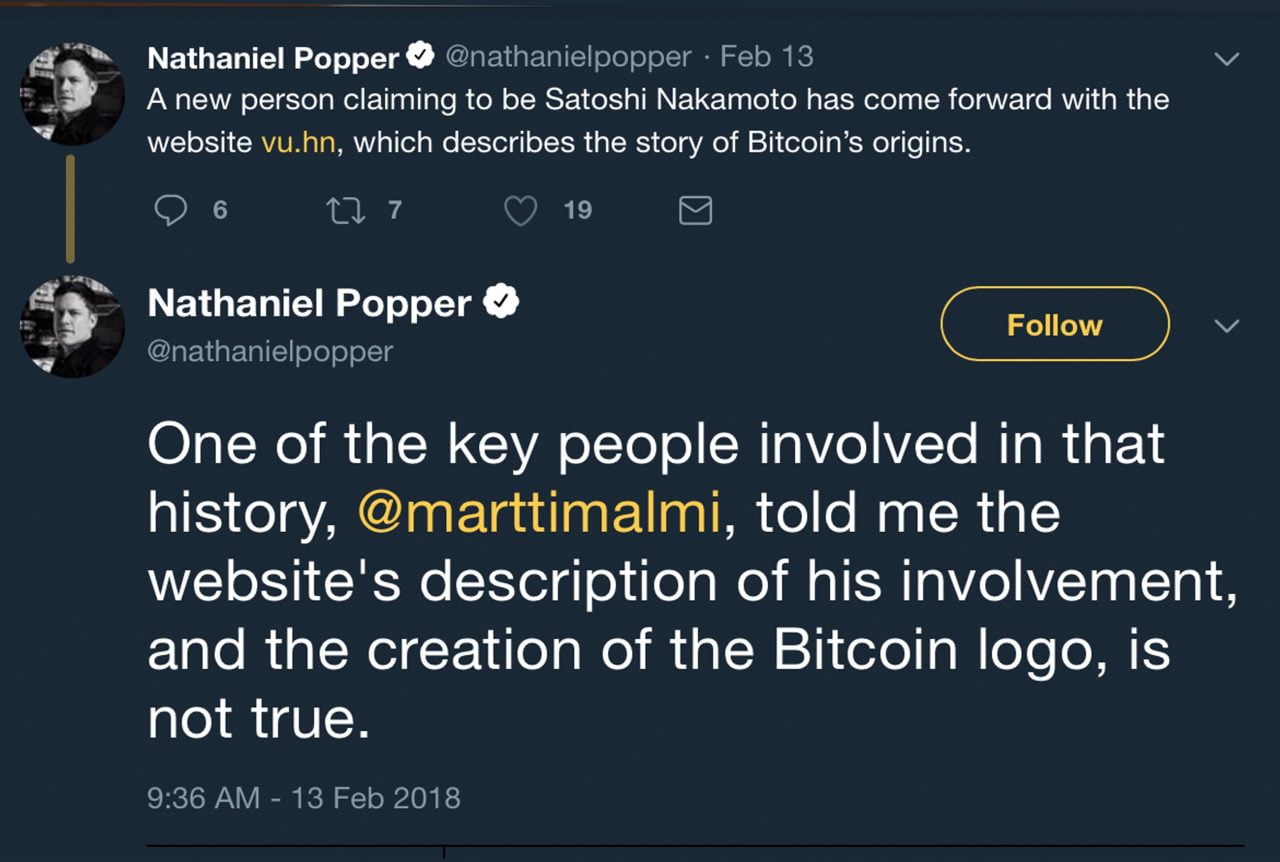Click the reply count showing 6
This screenshot has height=862, width=1280.
[x=218, y=210]
